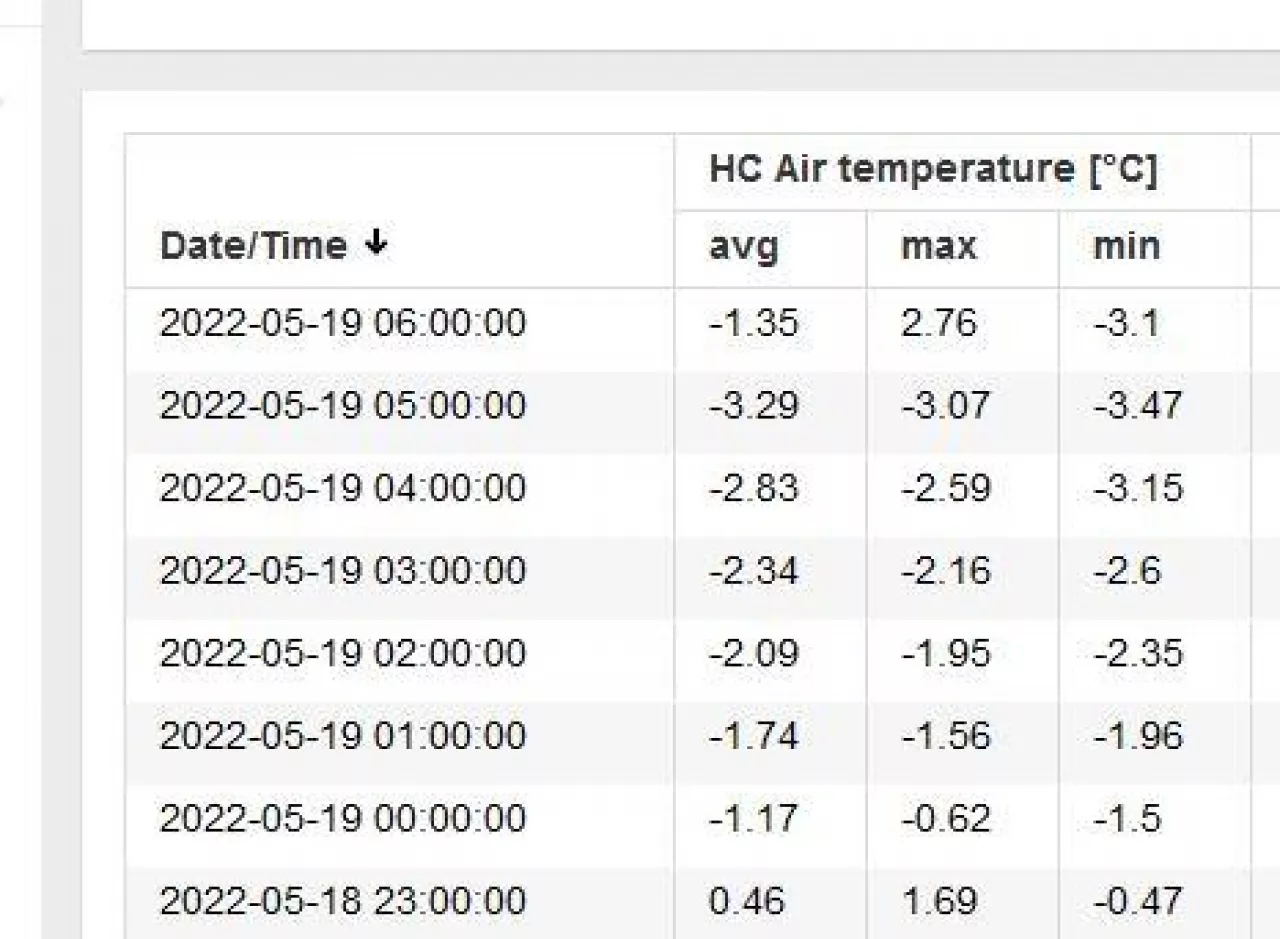Click the min column header
Viewport: 1280px width, 939px height.
[1127, 246]
